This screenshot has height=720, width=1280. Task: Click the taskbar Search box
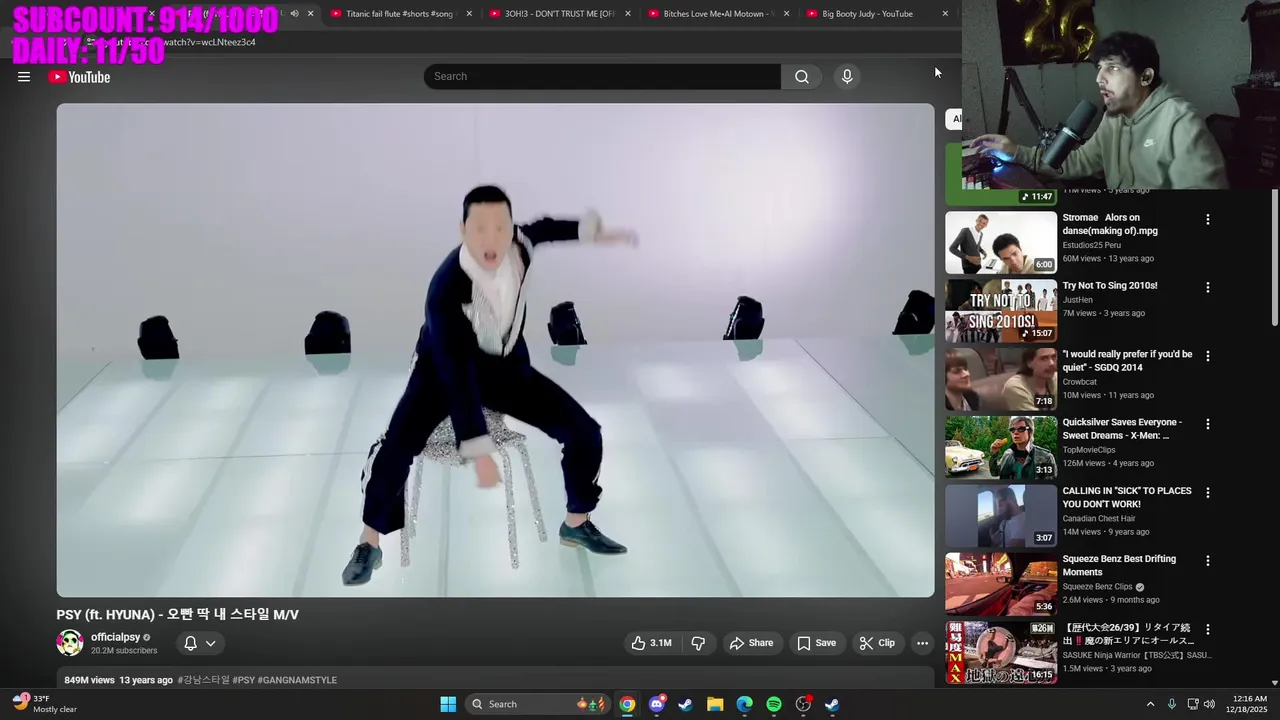pos(538,704)
